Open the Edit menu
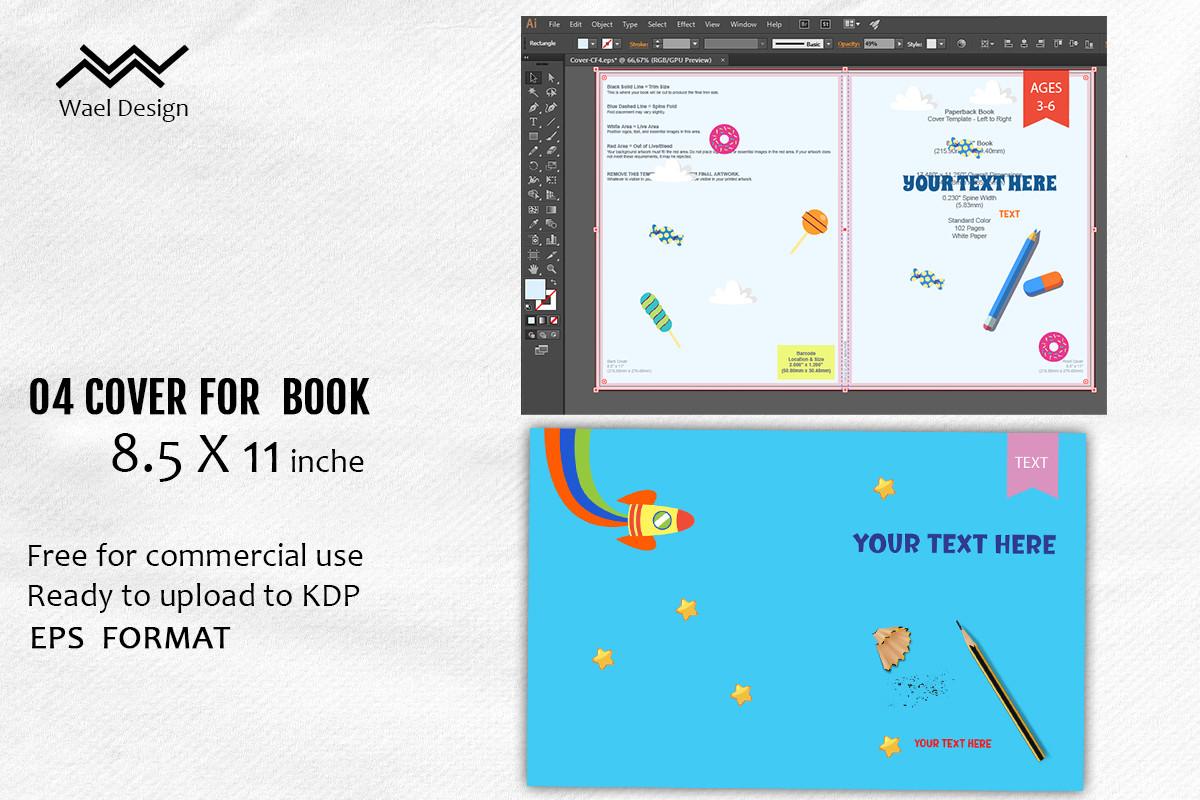 [575, 24]
